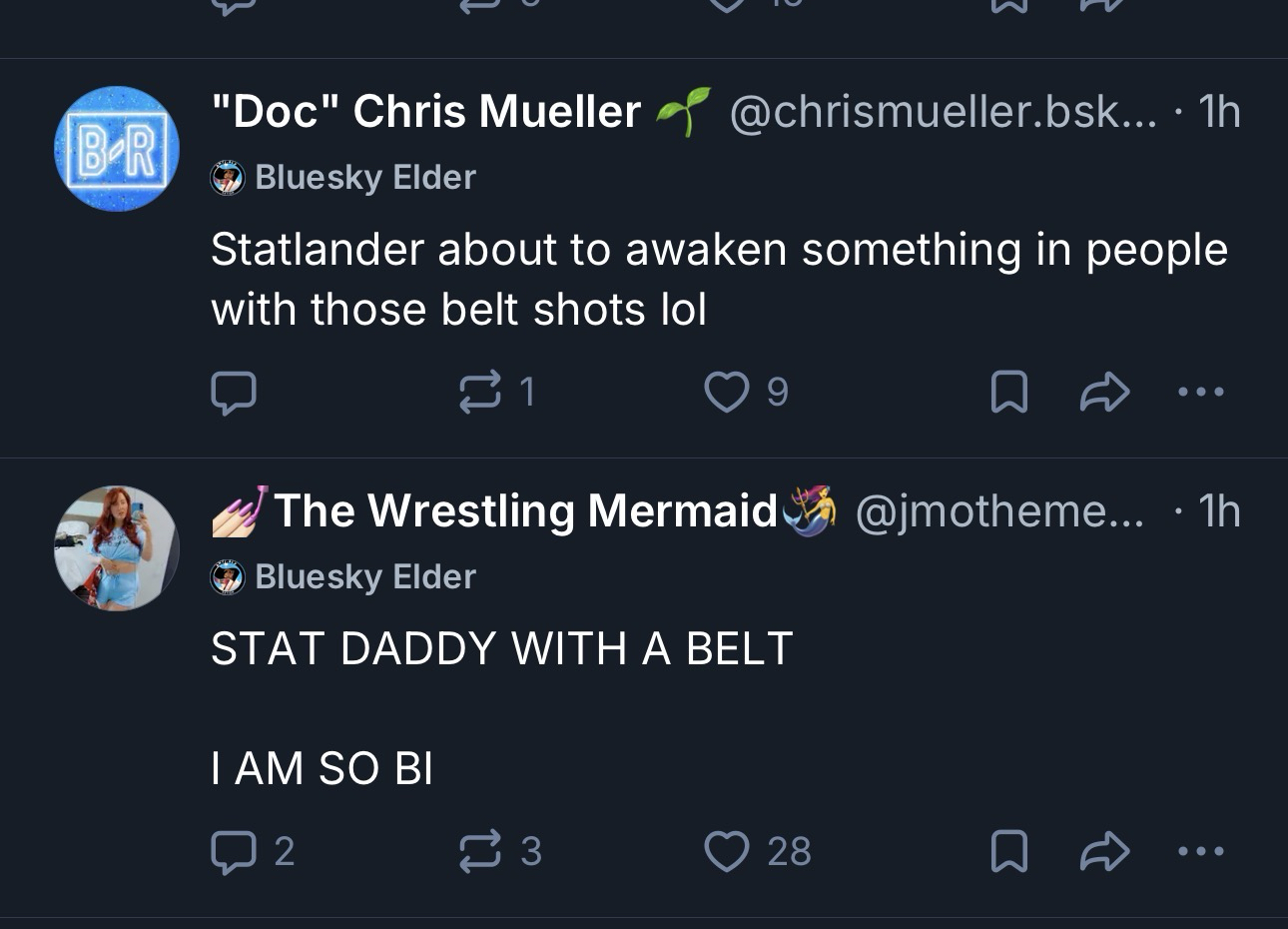
Task: Bookmark The Wrestling Mermaid's post
Action: tap(1008, 852)
